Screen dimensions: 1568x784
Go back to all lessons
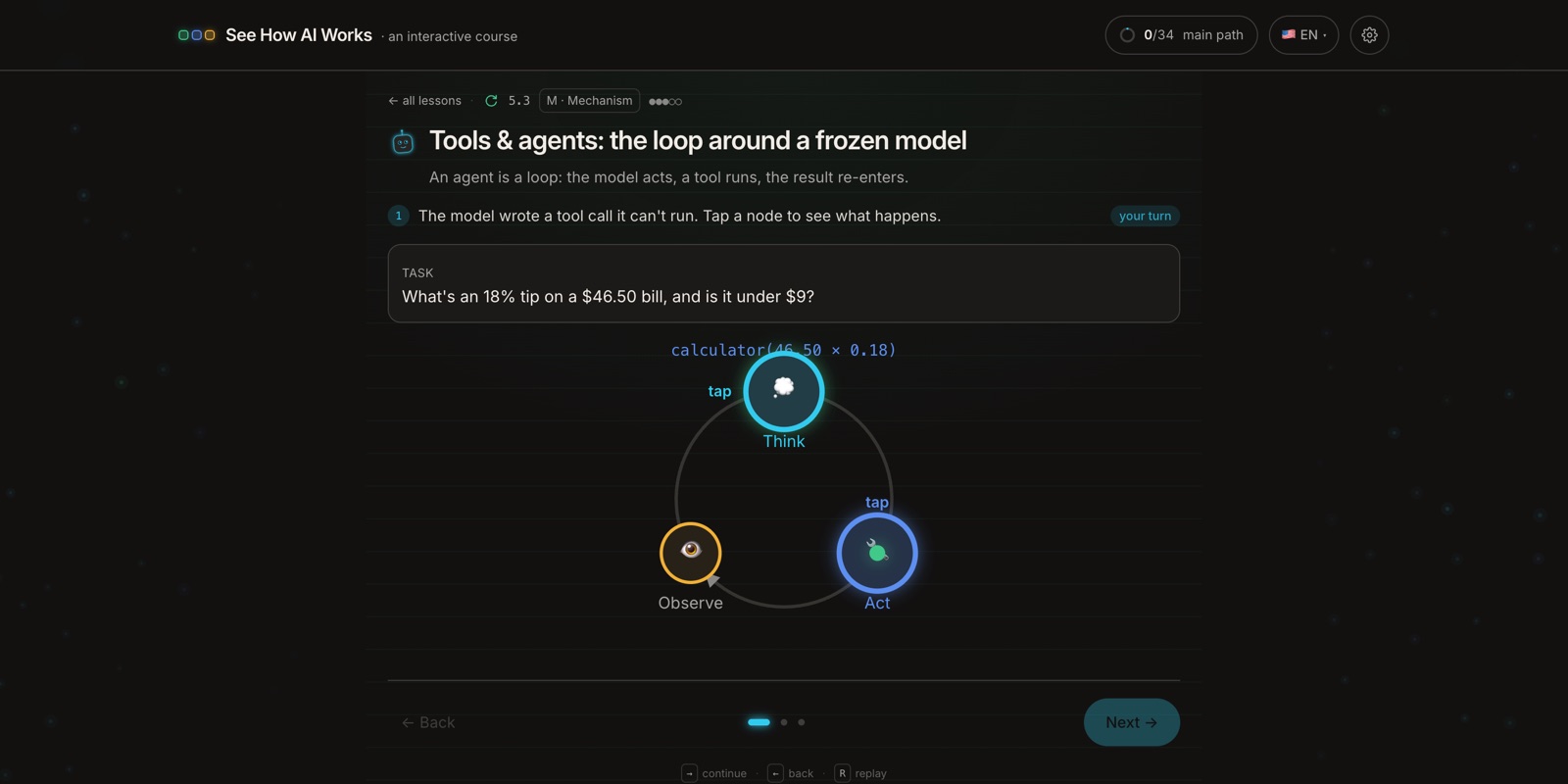click(424, 101)
